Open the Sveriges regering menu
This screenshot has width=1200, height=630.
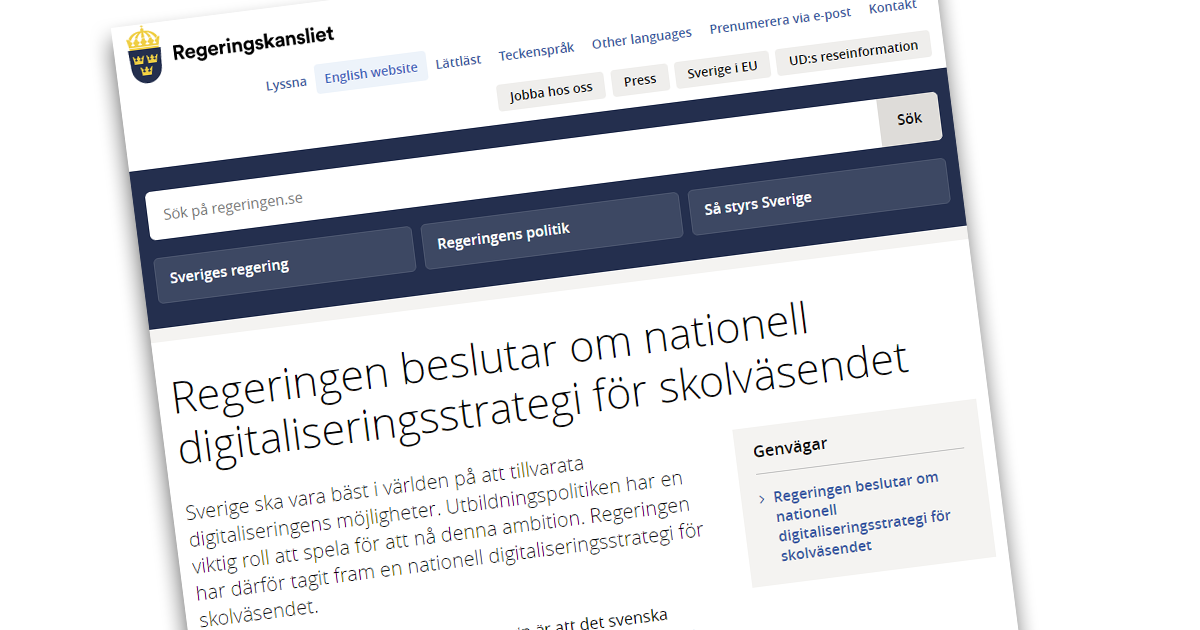point(284,265)
